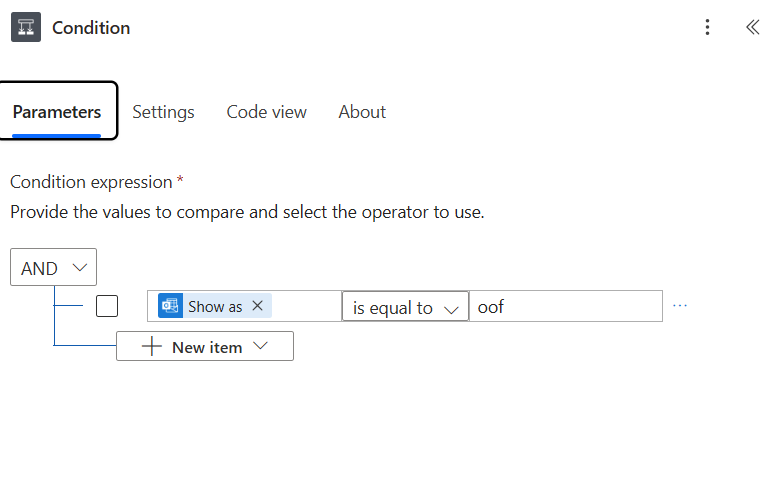Image resolution: width=773 pixels, height=478 pixels.
Task: Click the Condition title text
Action: 91,28
